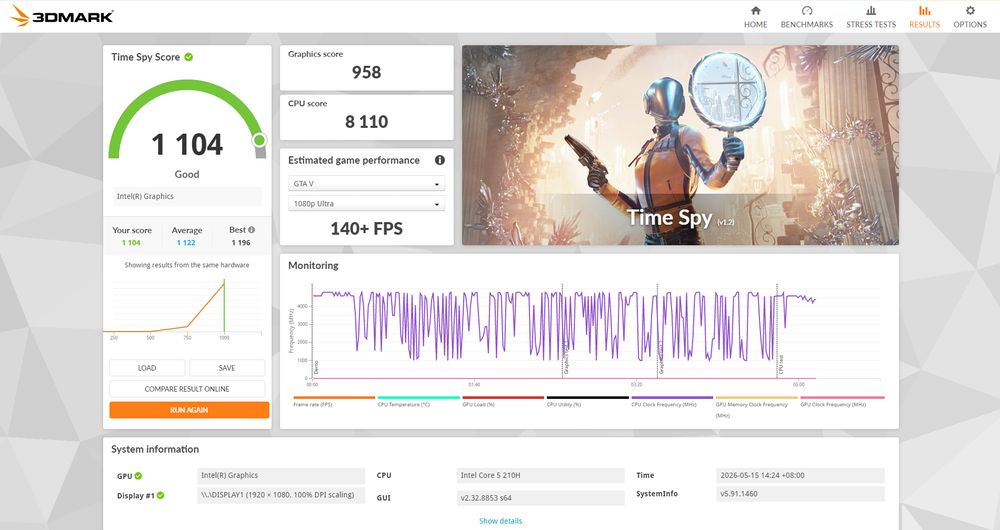This screenshot has height=530, width=1000.
Task: Click the SystemInfo version v5.91.1460
Action: click(800, 494)
